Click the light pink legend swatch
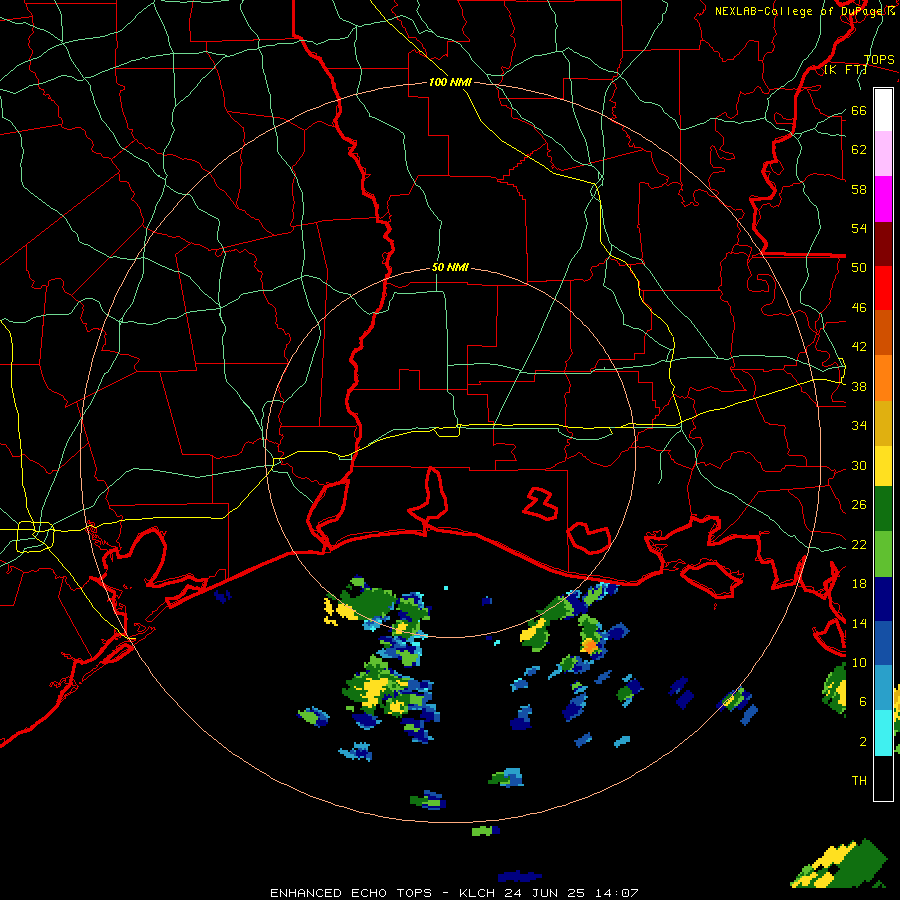The width and height of the screenshot is (900, 900). [883, 154]
